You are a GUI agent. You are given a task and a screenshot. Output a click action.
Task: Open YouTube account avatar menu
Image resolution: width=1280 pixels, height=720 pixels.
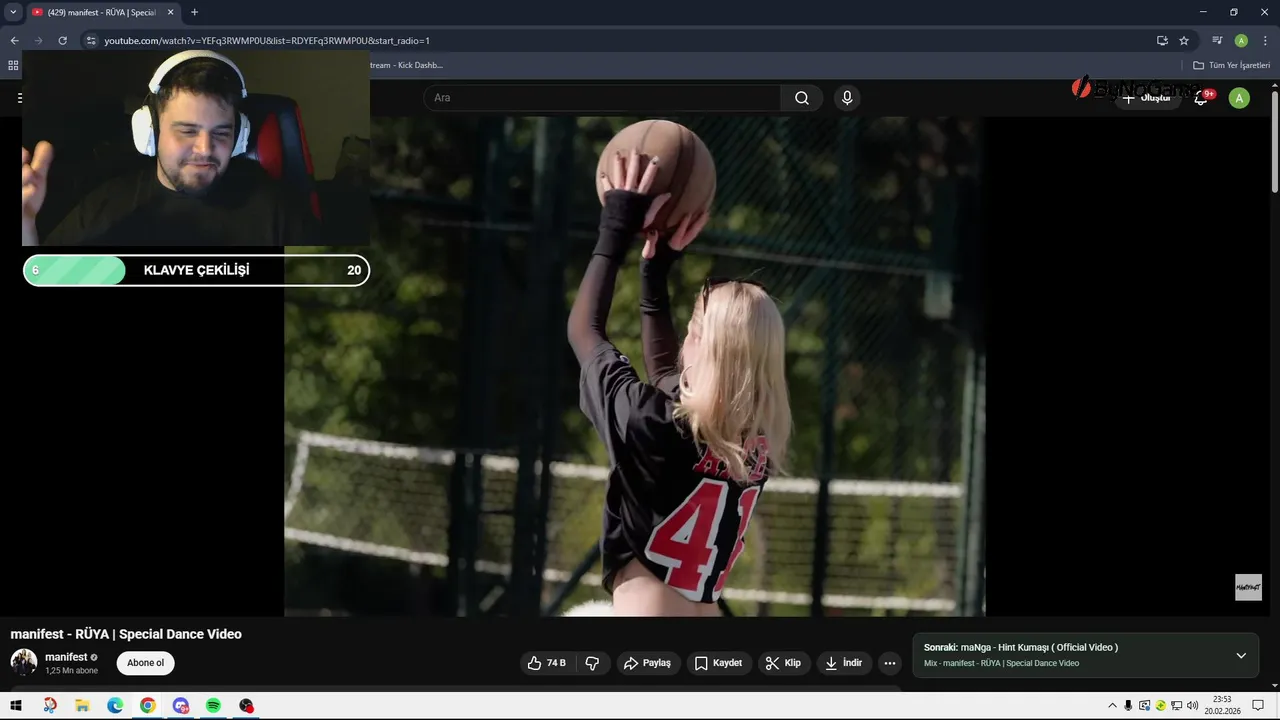[1239, 98]
